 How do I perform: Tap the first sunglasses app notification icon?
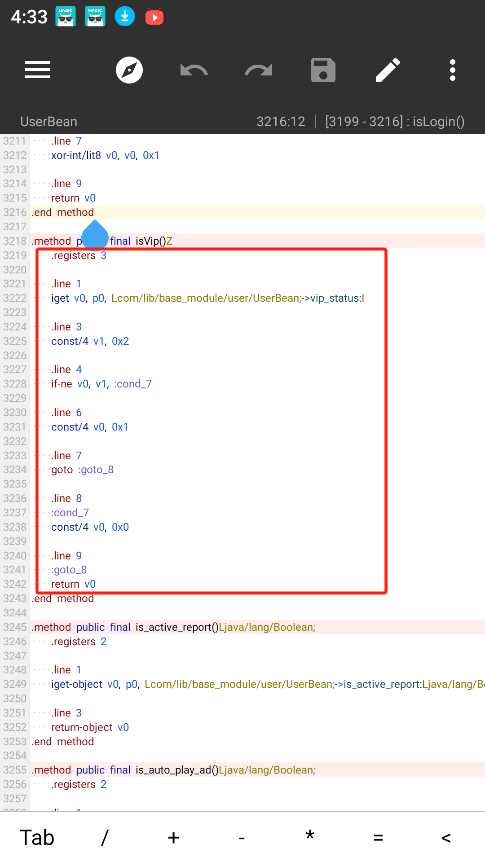tap(65, 17)
